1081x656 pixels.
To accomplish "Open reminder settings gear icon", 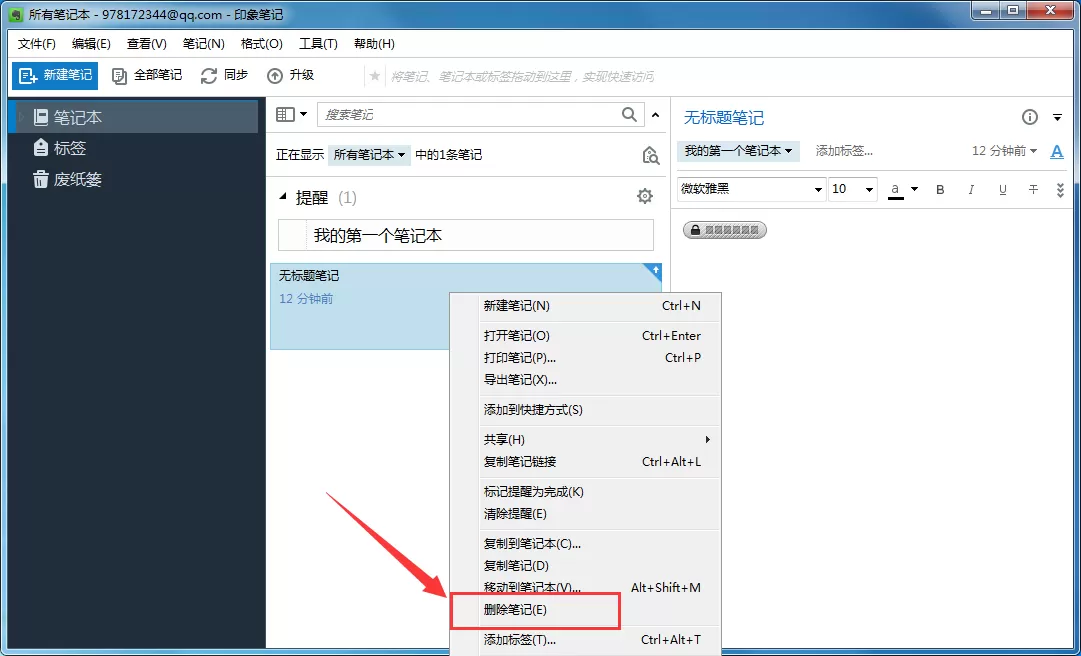I will pos(645,196).
